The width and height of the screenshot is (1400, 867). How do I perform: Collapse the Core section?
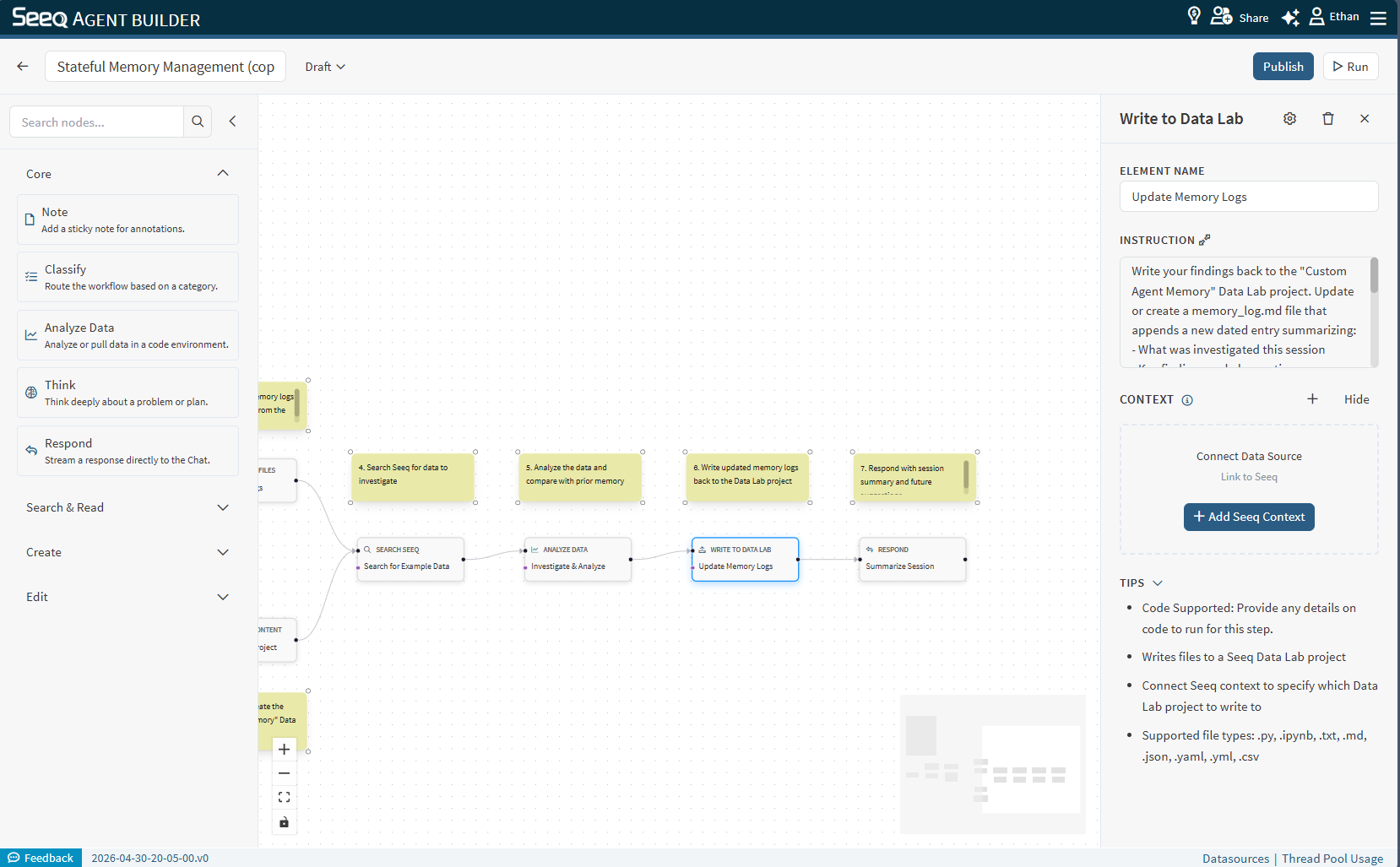click(x=223, y=173)
